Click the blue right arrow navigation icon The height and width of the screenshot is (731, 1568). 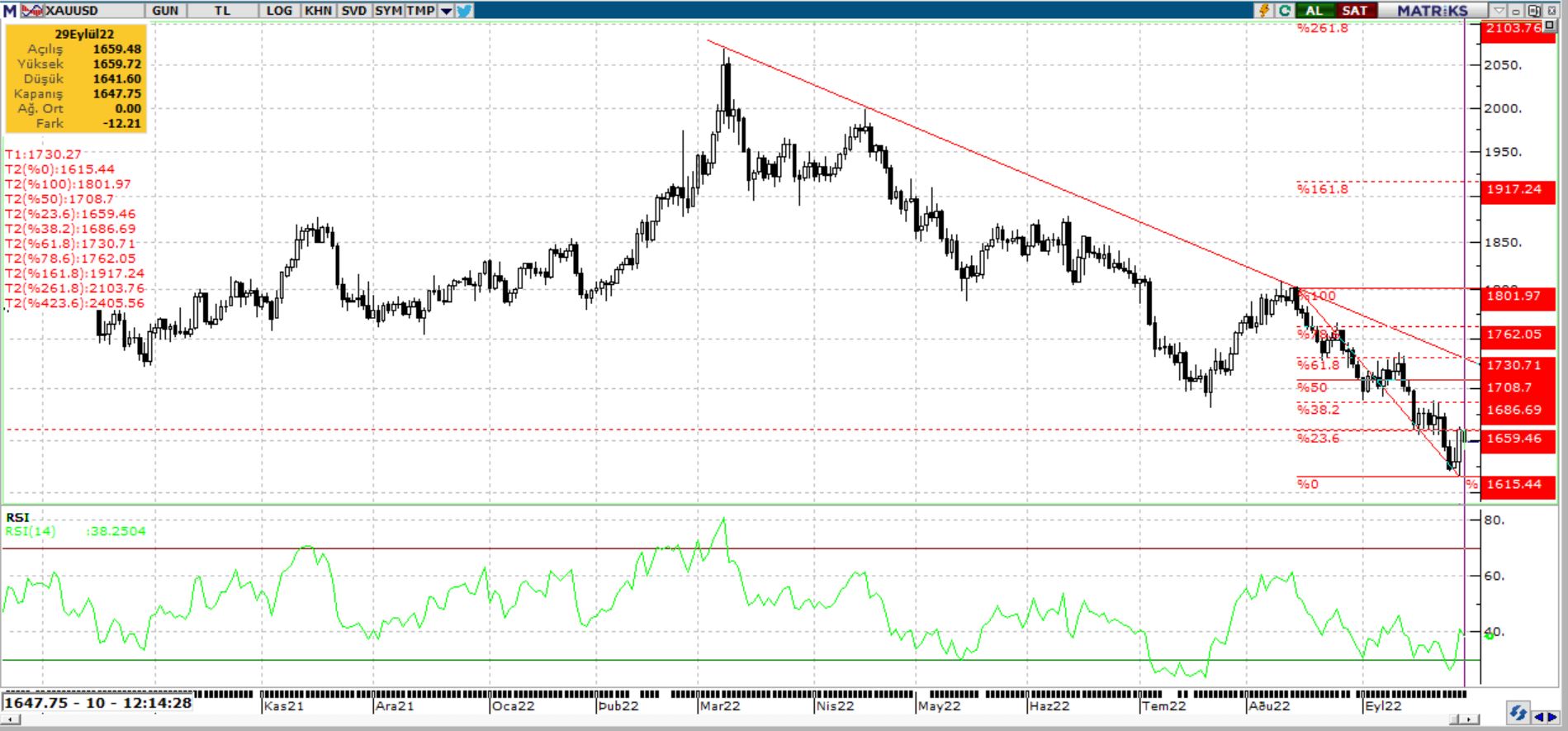tap(1555, 716)
